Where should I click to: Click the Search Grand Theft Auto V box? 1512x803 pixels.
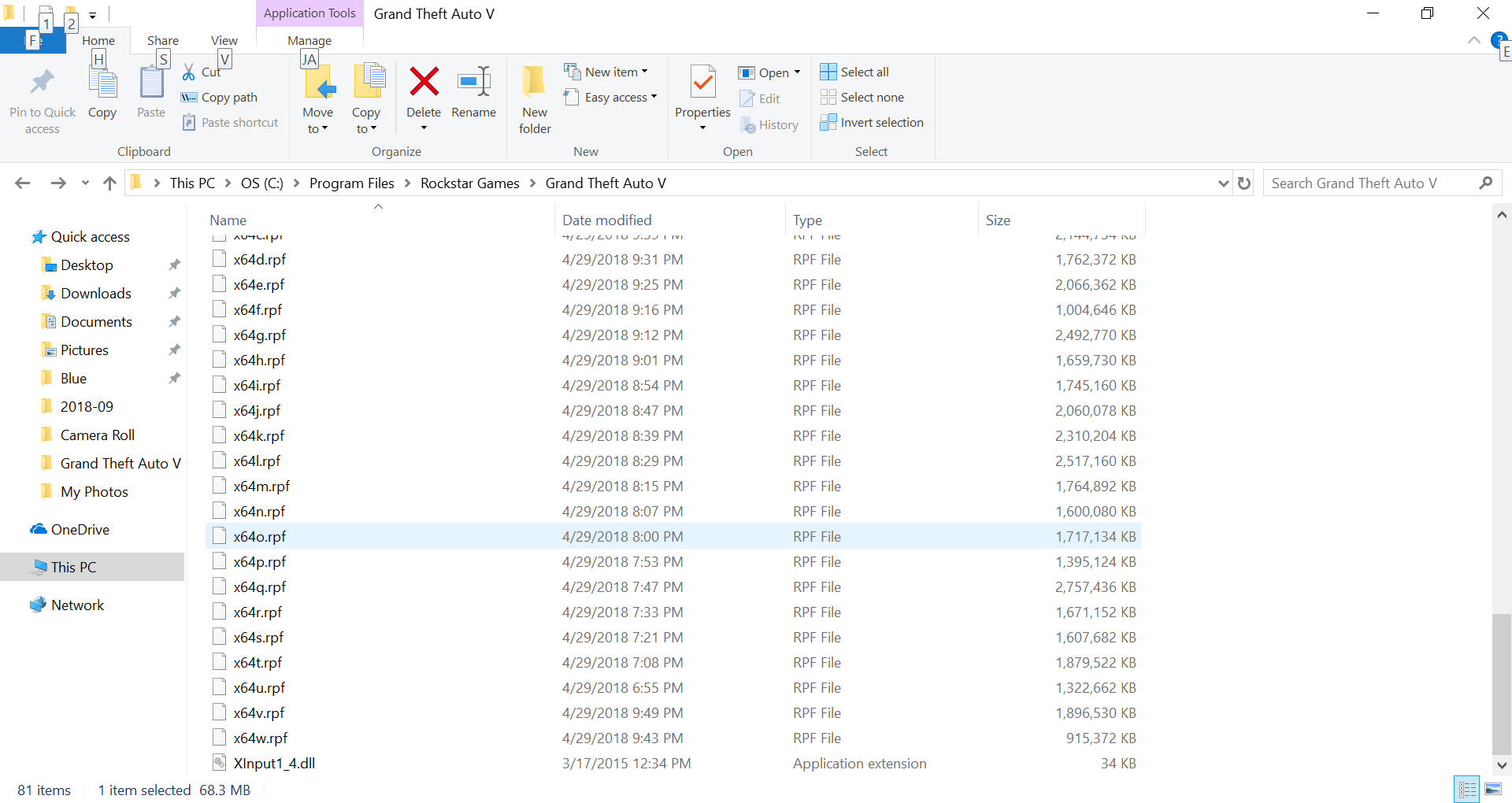(1370, 183)
